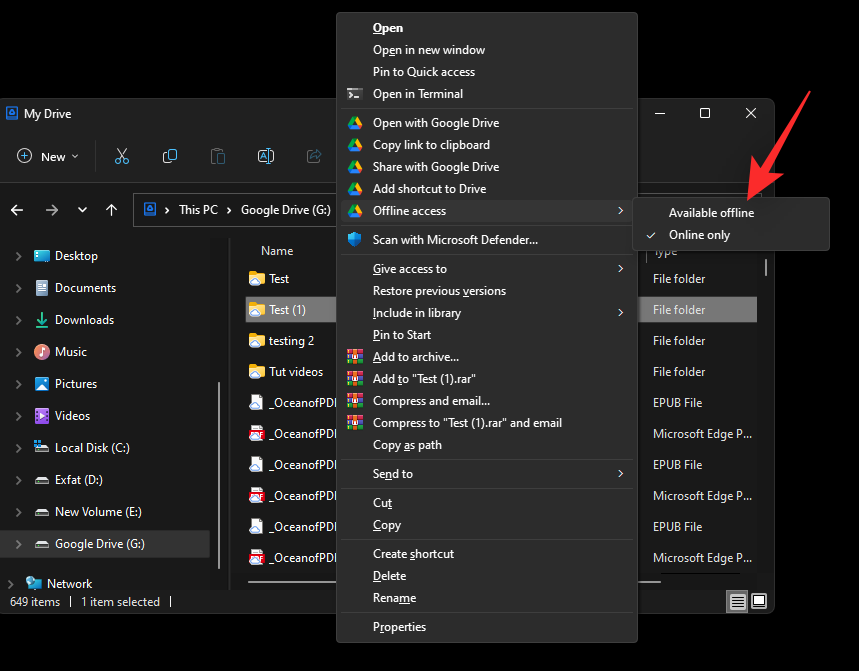This screenshot has height=671, width=859.
Task: Click Compress to "Test (1).rar" and email
Action: click(x=486, y=423)
